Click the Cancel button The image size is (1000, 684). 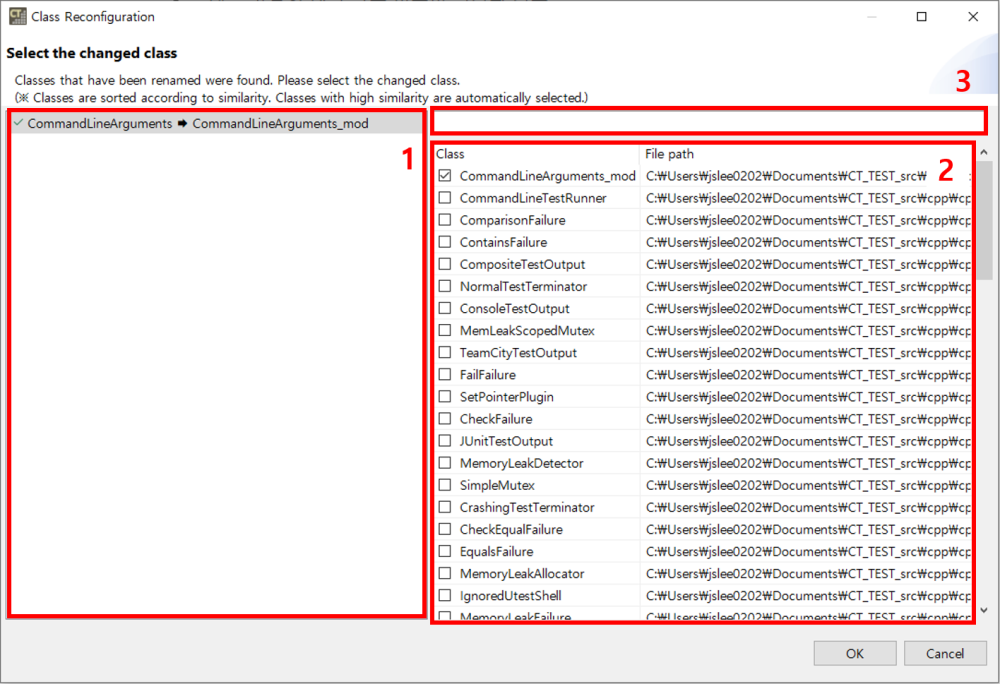(945, 653)
